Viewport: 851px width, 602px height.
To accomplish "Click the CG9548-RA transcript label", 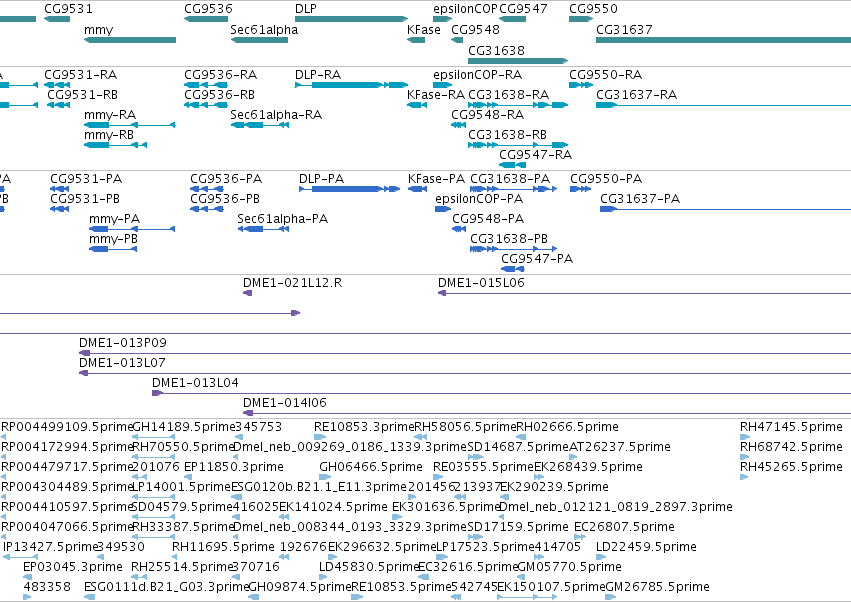I will 487,115.
